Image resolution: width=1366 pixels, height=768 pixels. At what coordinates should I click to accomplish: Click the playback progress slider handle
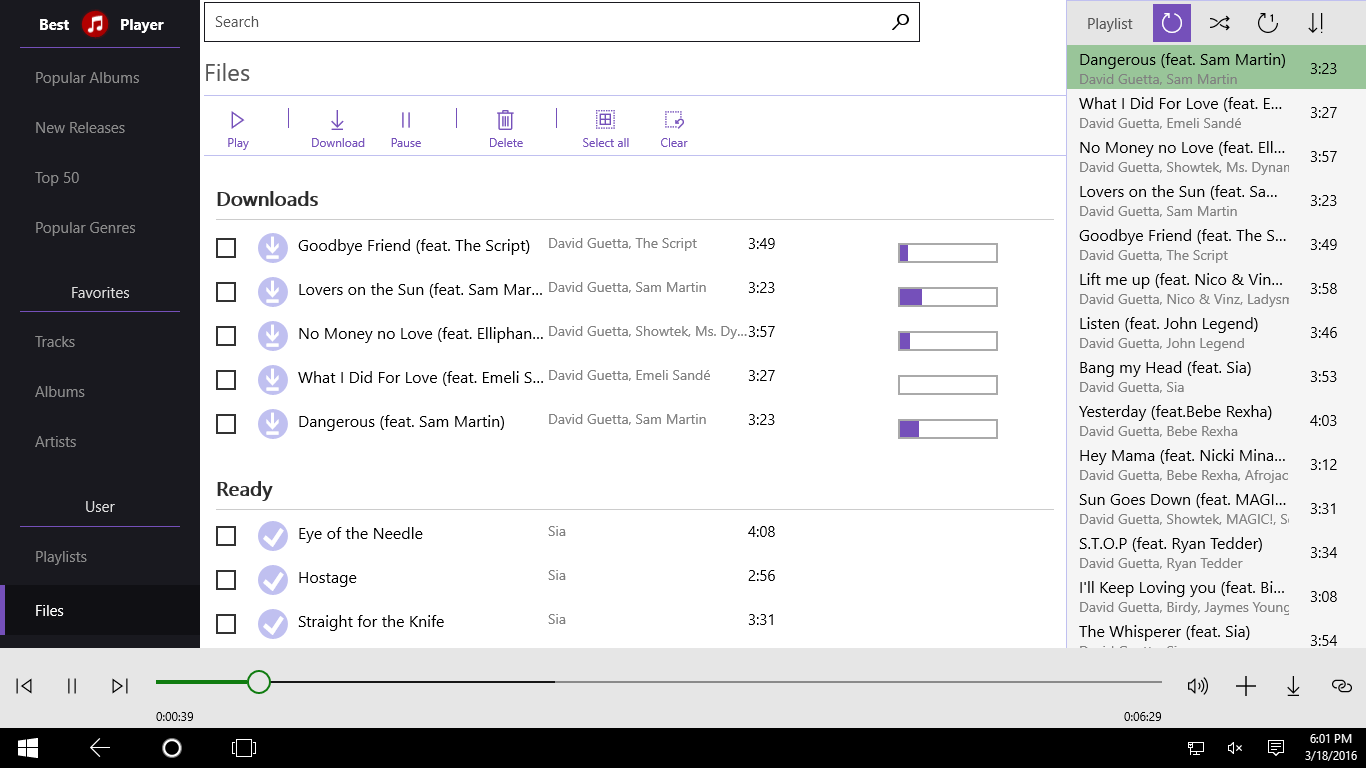pos(258,681)
